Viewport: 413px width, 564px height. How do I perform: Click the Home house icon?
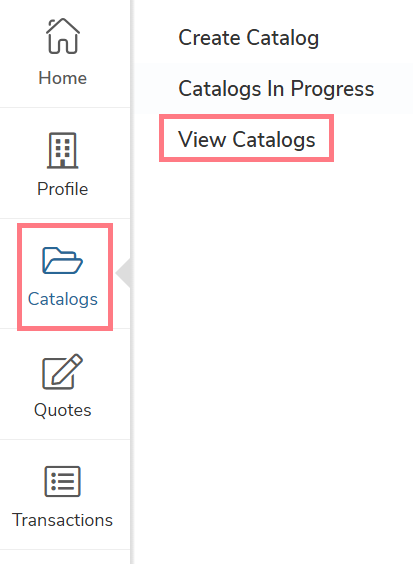click(x=63, y=36)
